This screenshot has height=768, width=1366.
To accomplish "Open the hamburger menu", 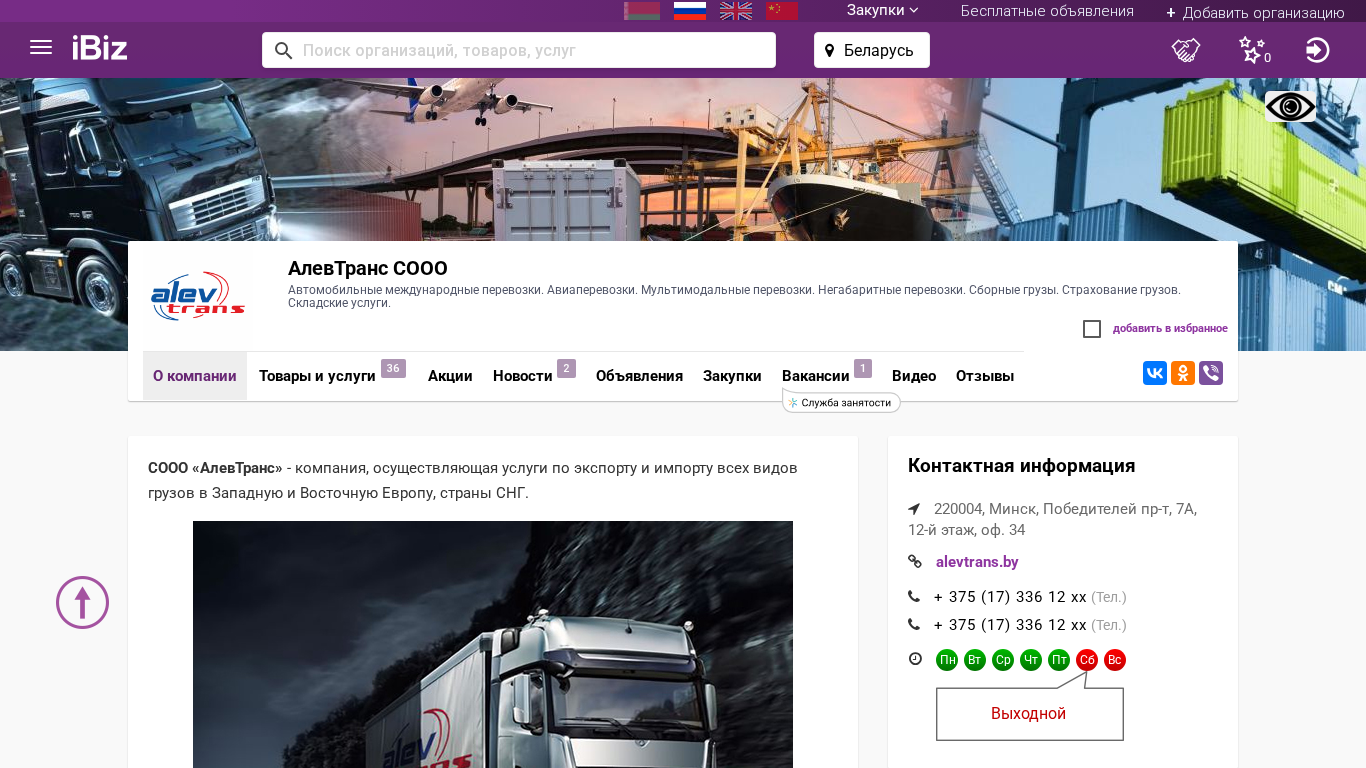I will [x=41, y=48].
